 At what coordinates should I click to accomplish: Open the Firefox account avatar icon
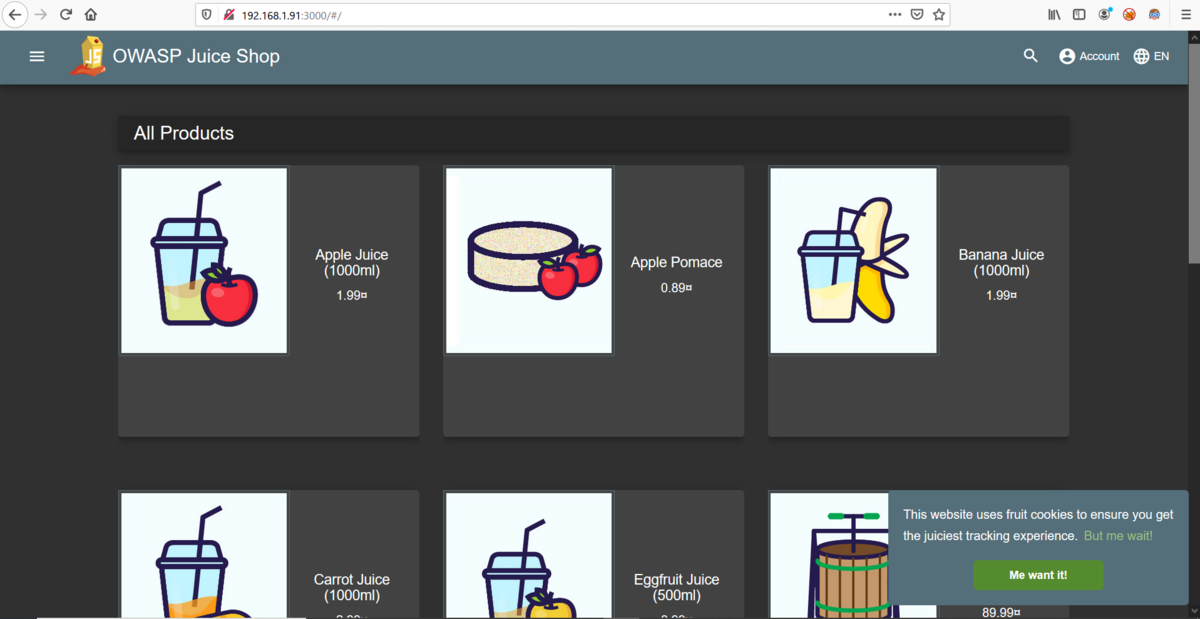click(x=1105, y=15)
